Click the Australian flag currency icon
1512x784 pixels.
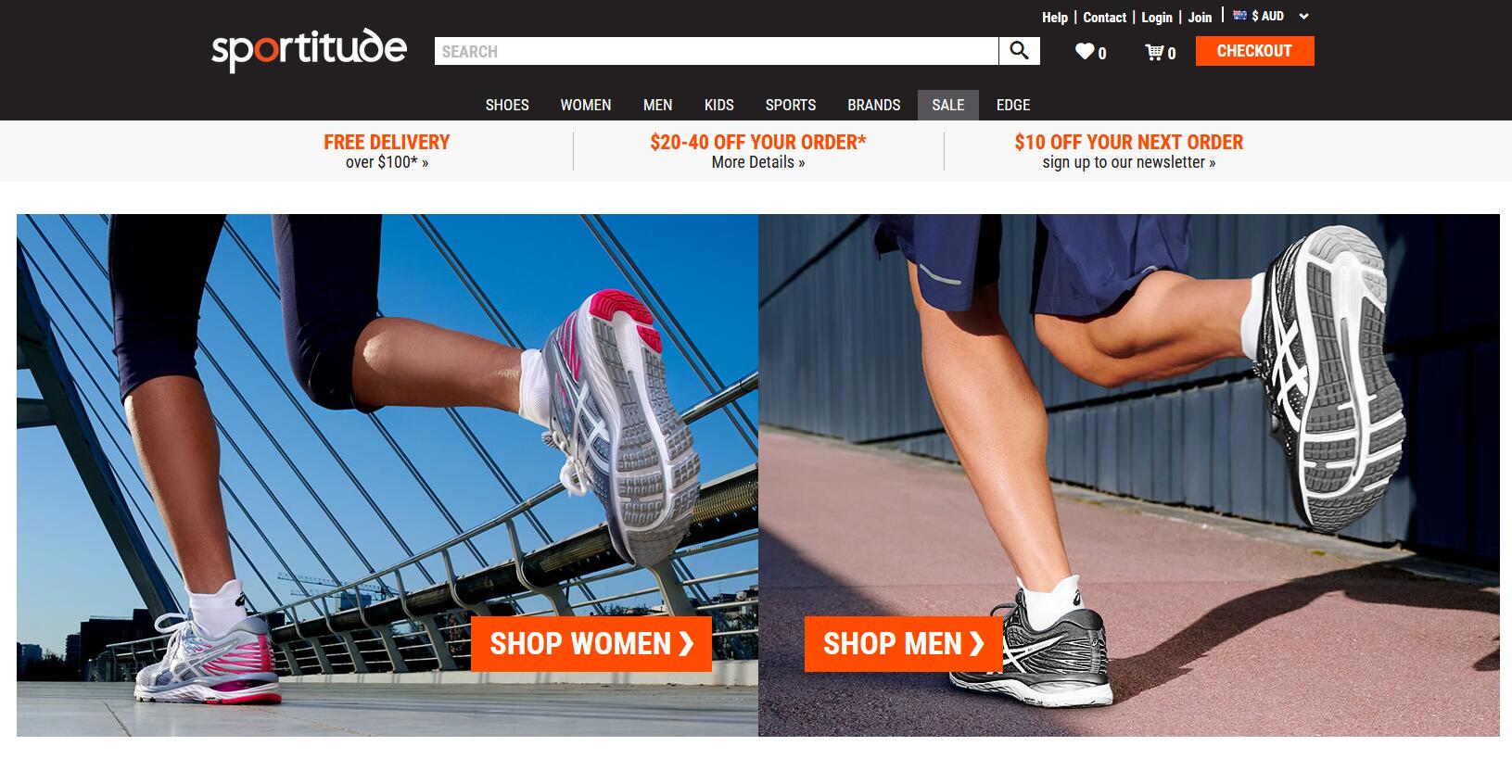[x=1239, y=15]
